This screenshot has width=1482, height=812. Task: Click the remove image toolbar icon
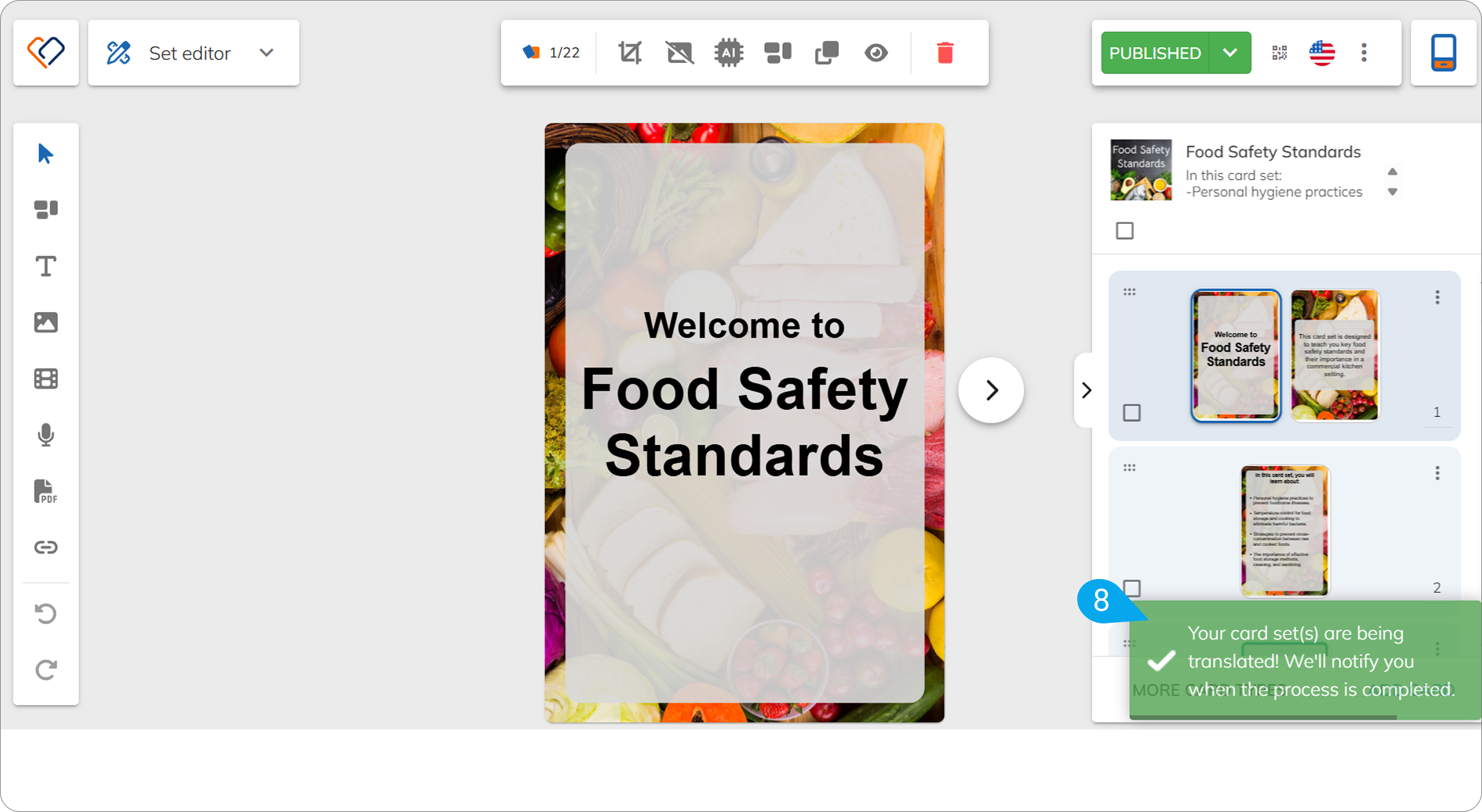(680, 53)
